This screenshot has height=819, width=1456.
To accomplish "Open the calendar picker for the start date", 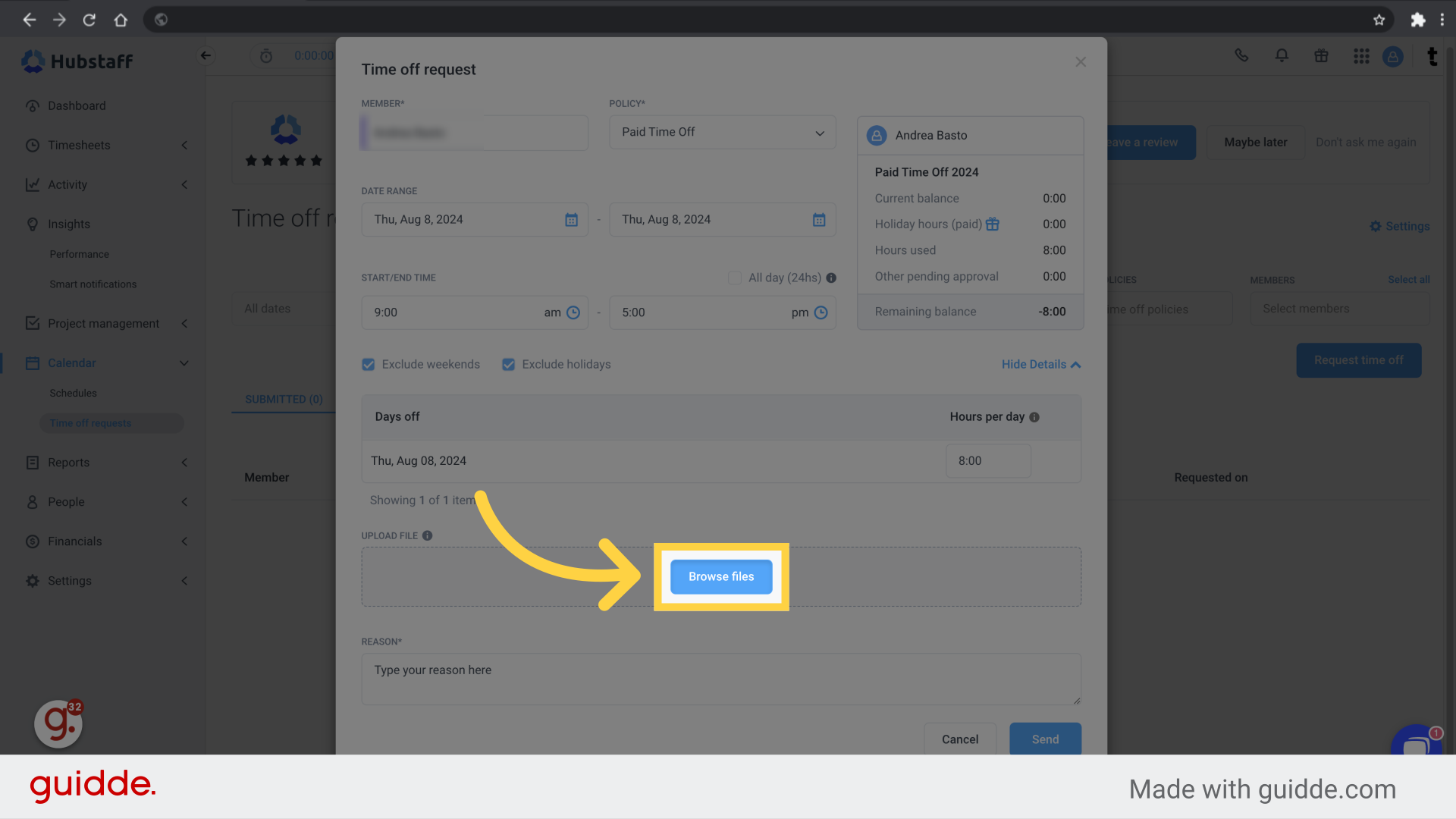I will 570,219.
